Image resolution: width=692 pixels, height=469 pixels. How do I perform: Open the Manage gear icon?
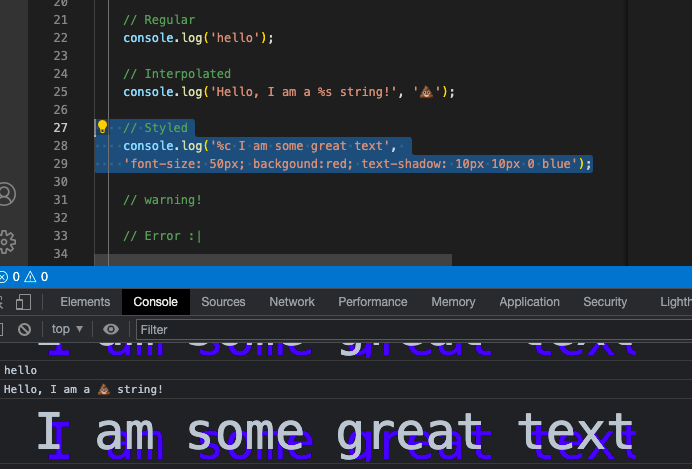pos(7,241)
